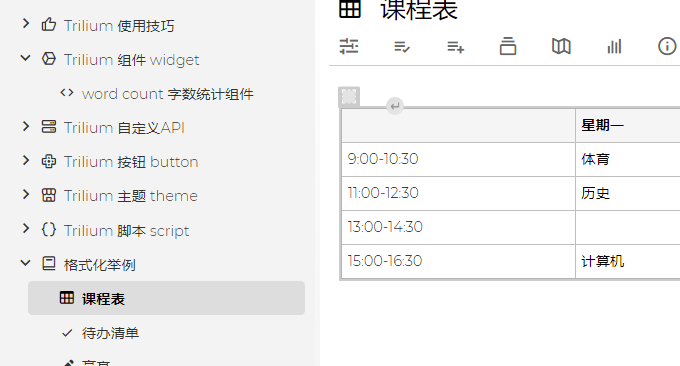The image size is (680, 366).
Task: Expand the Trilium 使用技巧 tree node
Action: pos(26,23)
